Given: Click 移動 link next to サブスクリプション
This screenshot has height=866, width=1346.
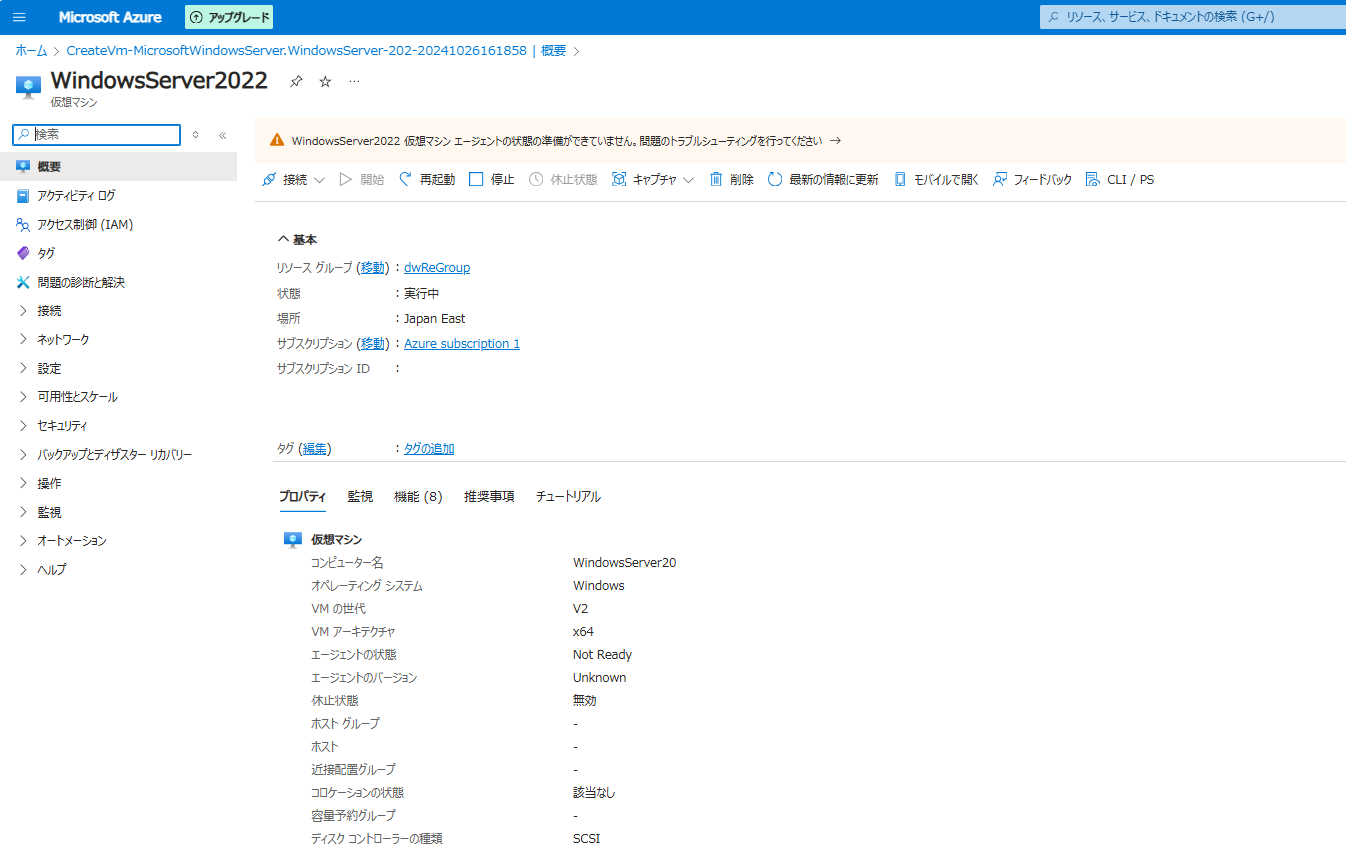Looking at the screenshot, I should click(x=373, y=344).
